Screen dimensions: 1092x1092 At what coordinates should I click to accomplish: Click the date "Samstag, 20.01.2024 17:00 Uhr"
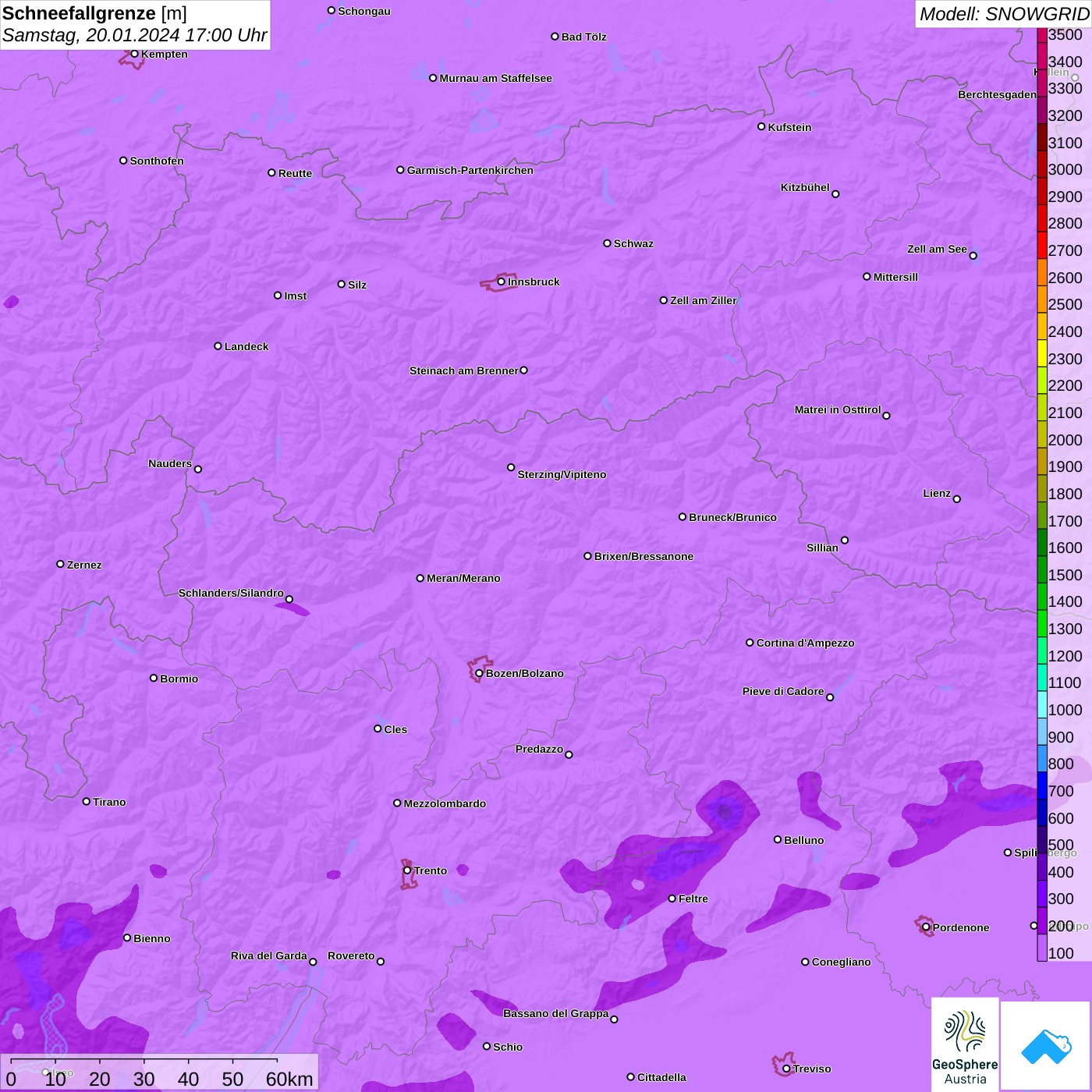point(134,36)
